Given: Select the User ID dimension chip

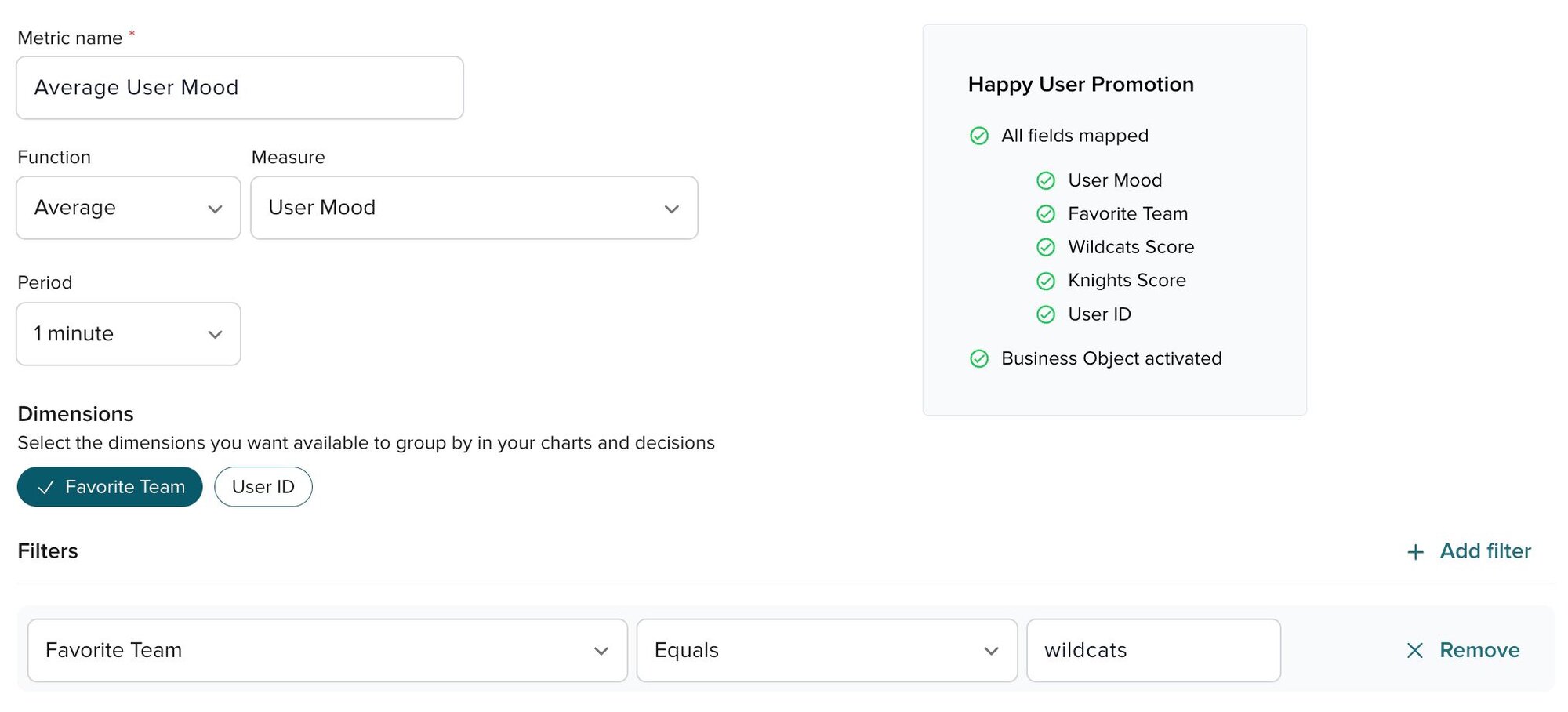Looking at the screenshot, I should pyautogui.click(x=263, y=487).
